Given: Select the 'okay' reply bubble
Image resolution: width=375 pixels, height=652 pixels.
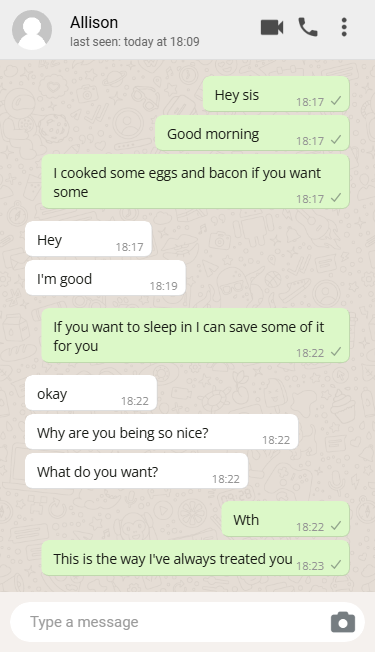Looking at the screenshot, I should [x=91, y=393].
